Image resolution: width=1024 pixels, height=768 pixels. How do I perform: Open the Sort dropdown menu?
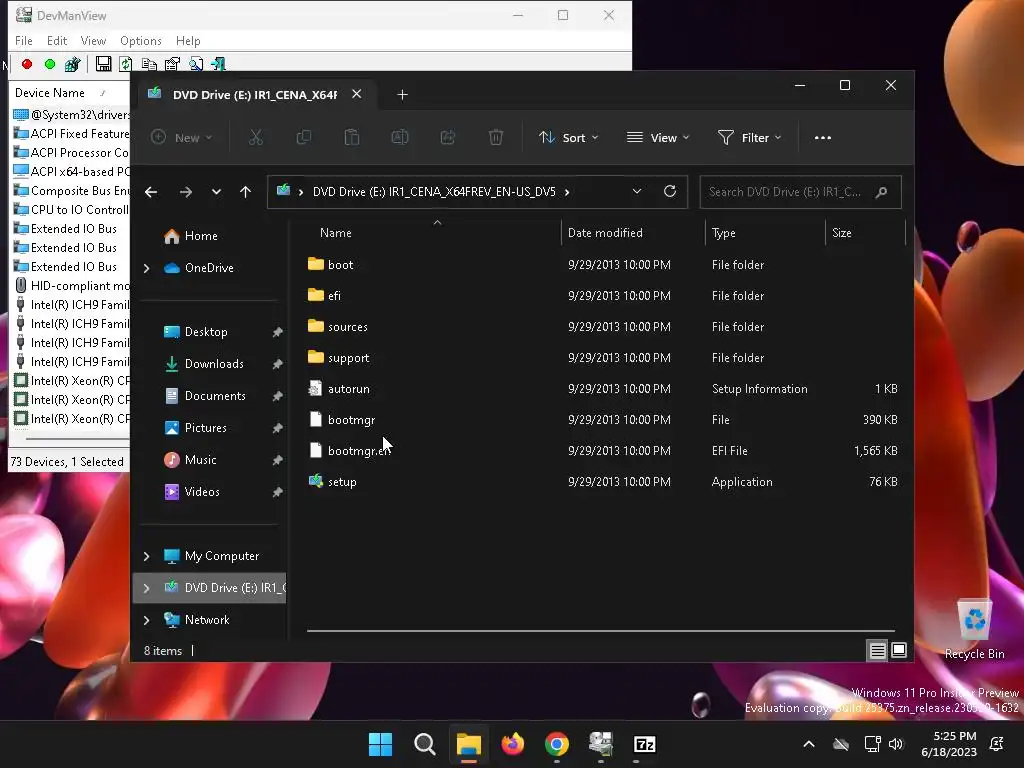(568, 138)
